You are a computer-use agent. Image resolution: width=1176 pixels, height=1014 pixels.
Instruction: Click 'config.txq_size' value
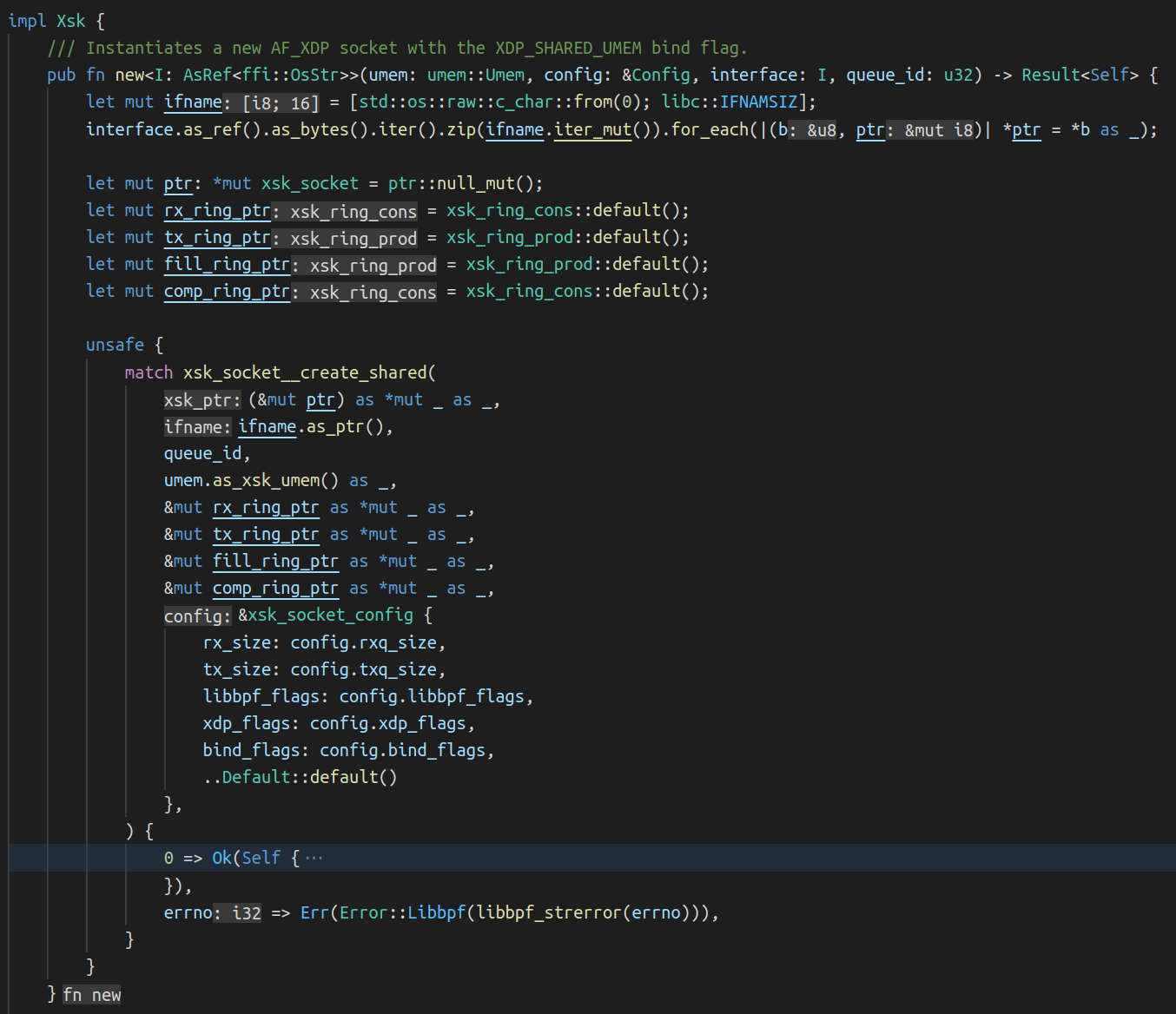pos(363,669)
